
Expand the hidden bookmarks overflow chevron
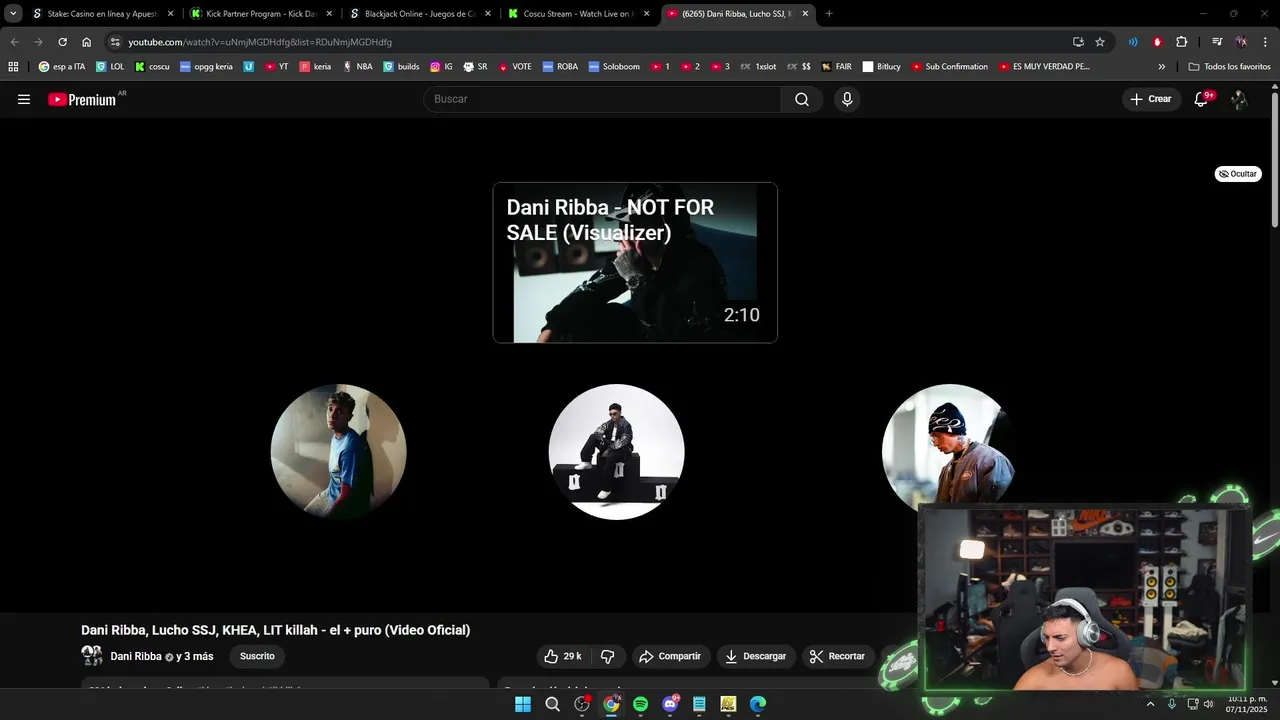1162,67
